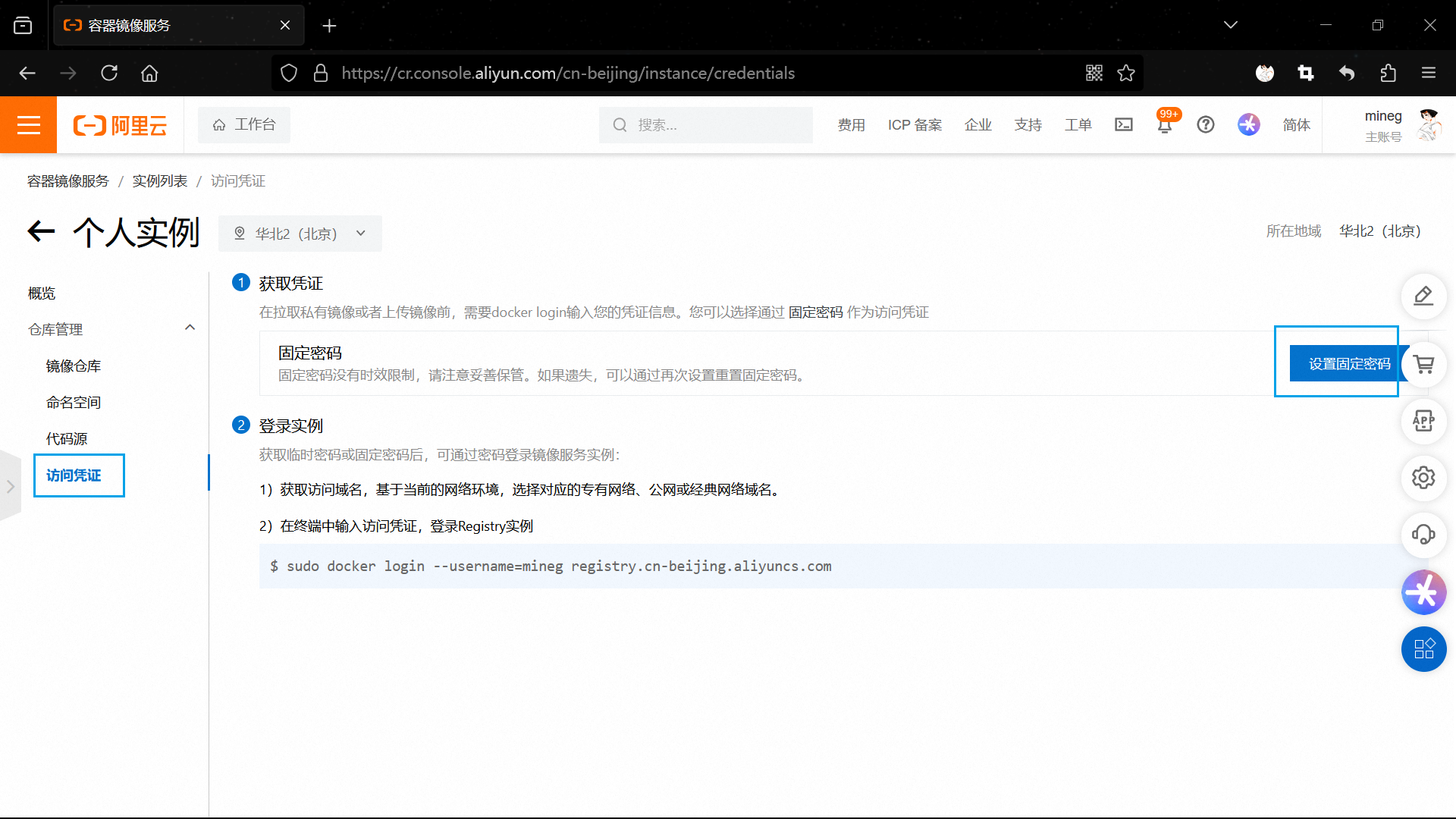Open notifications bell with 99+ badge
Image resolution: width=1456 pixels, height=819 pixels.
(x=1166, y=123)
